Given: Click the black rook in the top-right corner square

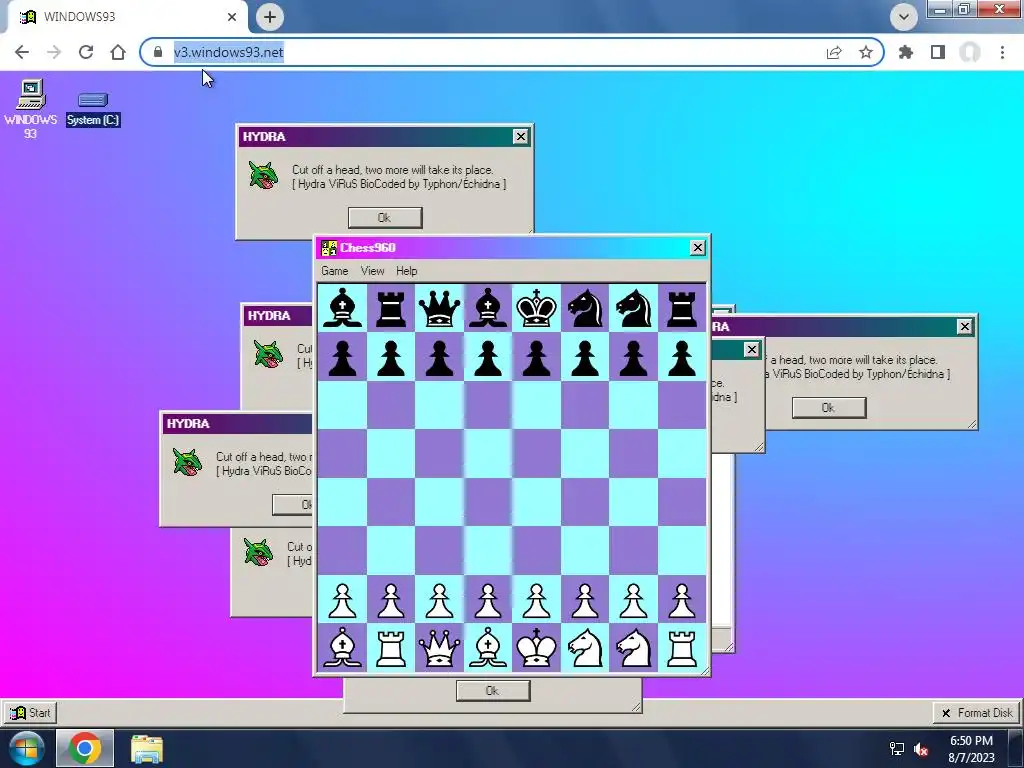Looking at the screenshot, I should click(x=682, y=308).
